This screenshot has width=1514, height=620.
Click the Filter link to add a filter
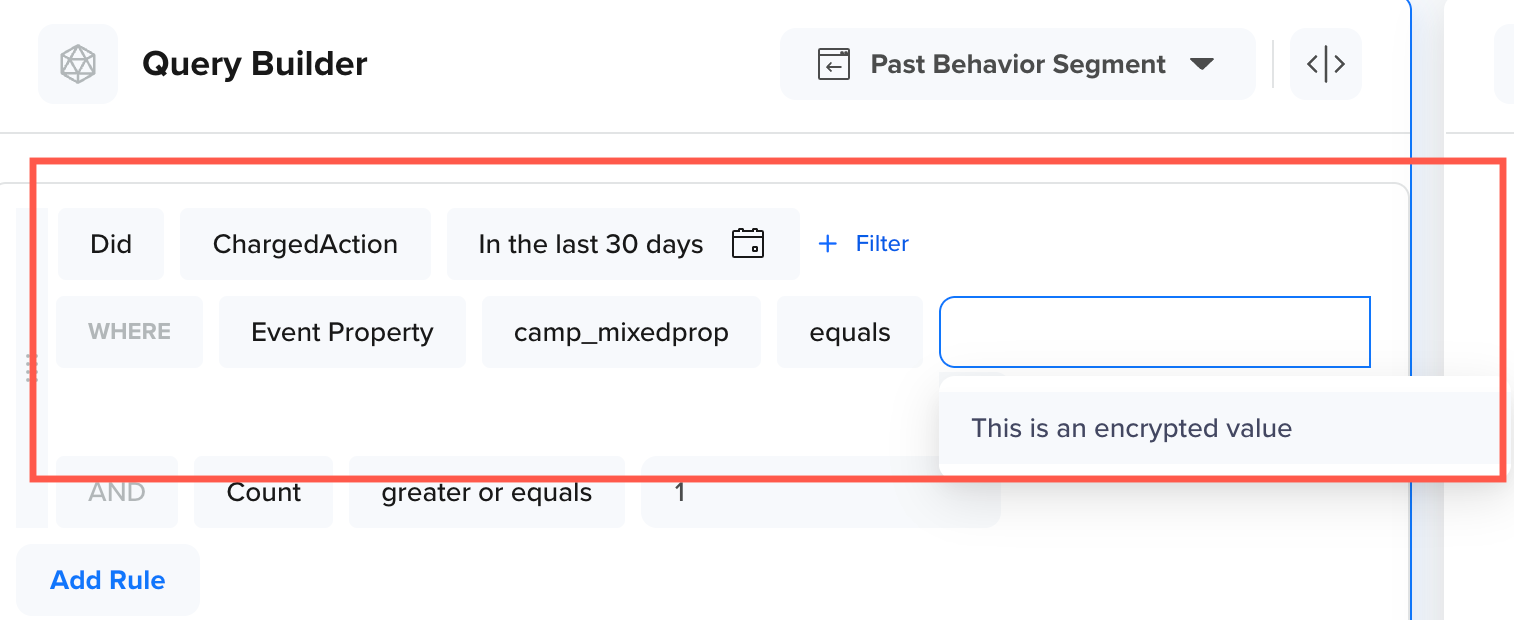tap(881, 243)
